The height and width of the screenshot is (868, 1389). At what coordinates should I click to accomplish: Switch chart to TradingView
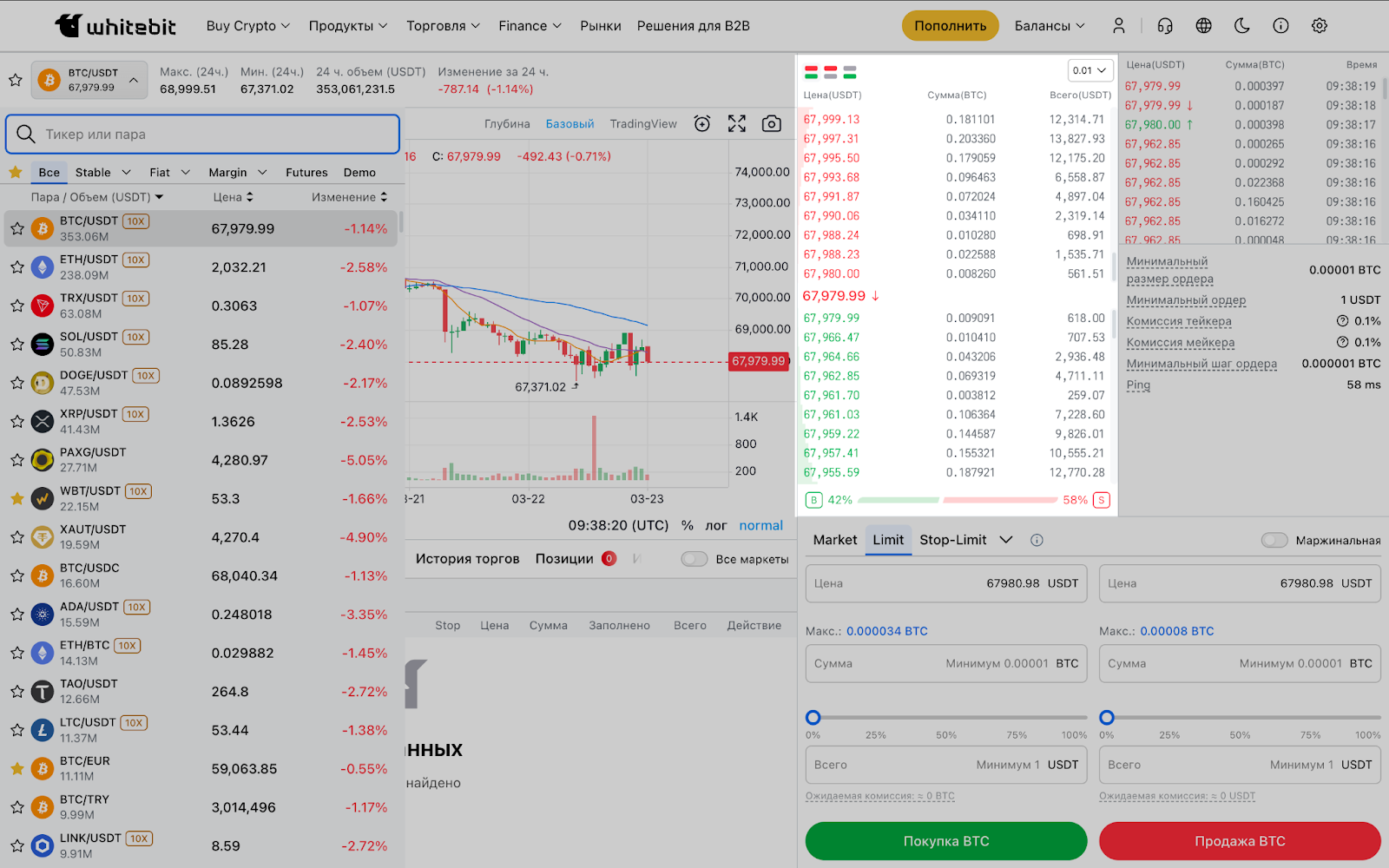coord(643,124)
